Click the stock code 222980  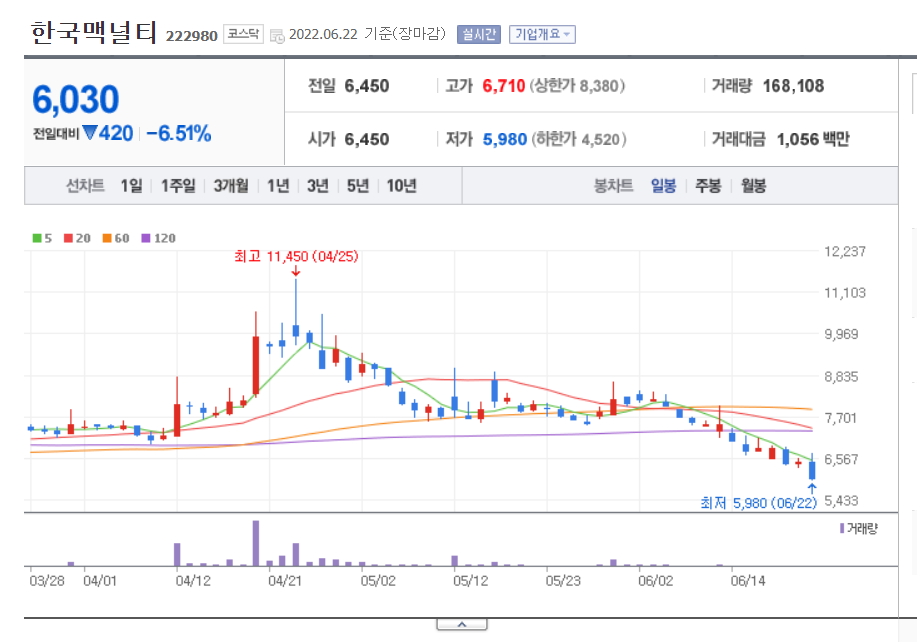(x=192, y=36)
